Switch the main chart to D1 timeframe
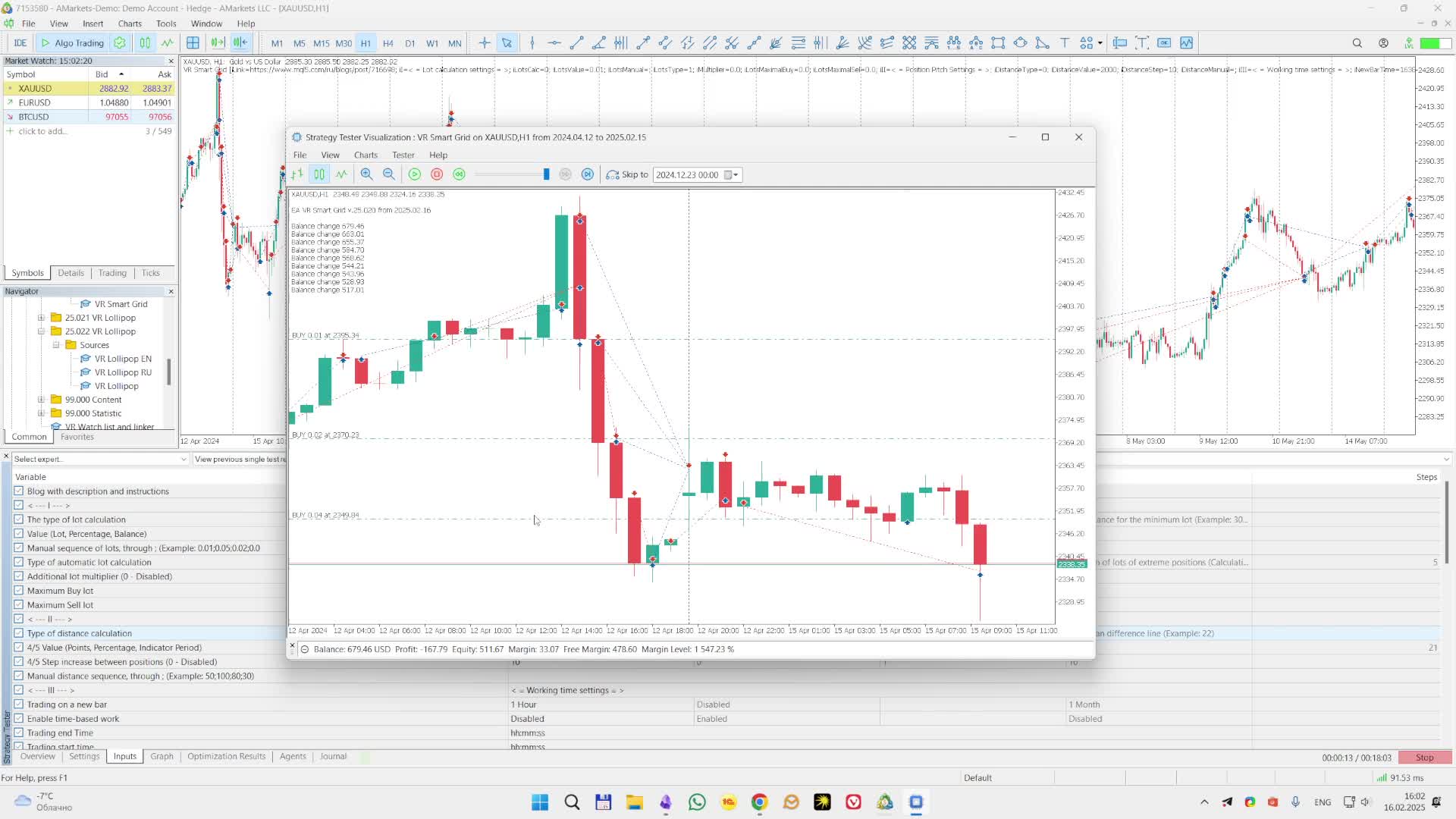 tap(410, 43)
